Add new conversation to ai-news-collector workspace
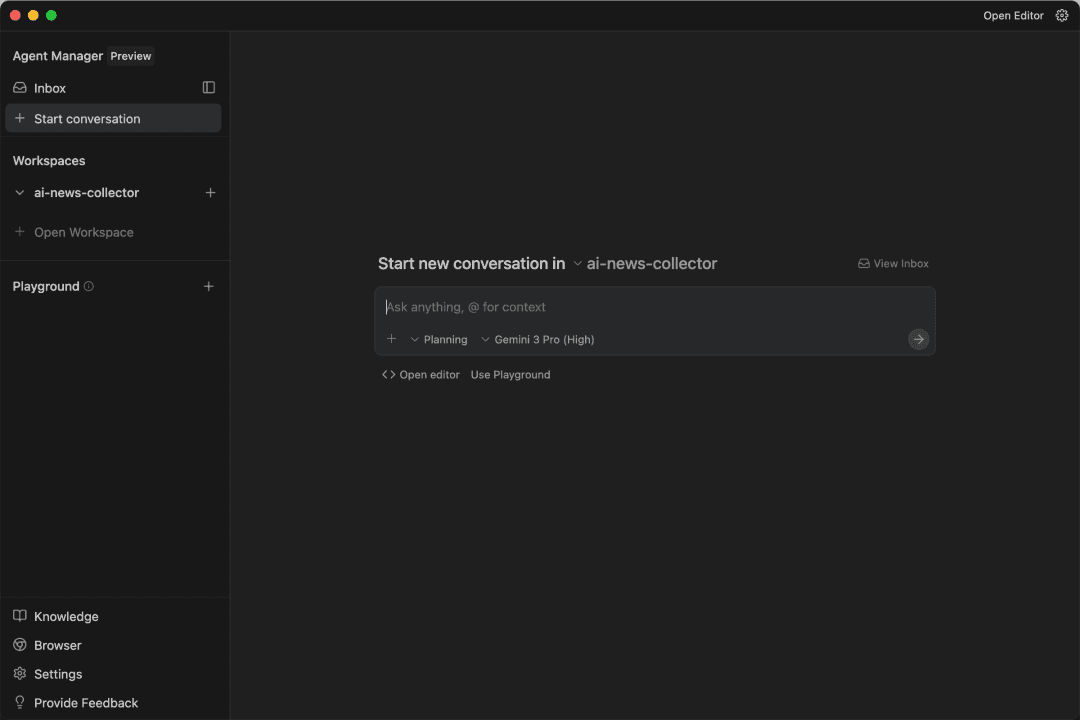Image resolution: width=1080 pixels, height=720 pixels. point(210,193)
